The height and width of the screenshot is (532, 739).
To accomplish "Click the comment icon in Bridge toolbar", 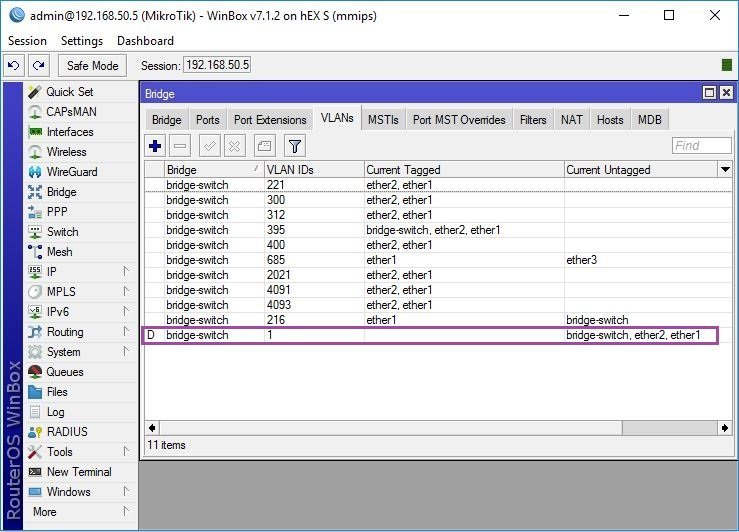I will [264, 146].
